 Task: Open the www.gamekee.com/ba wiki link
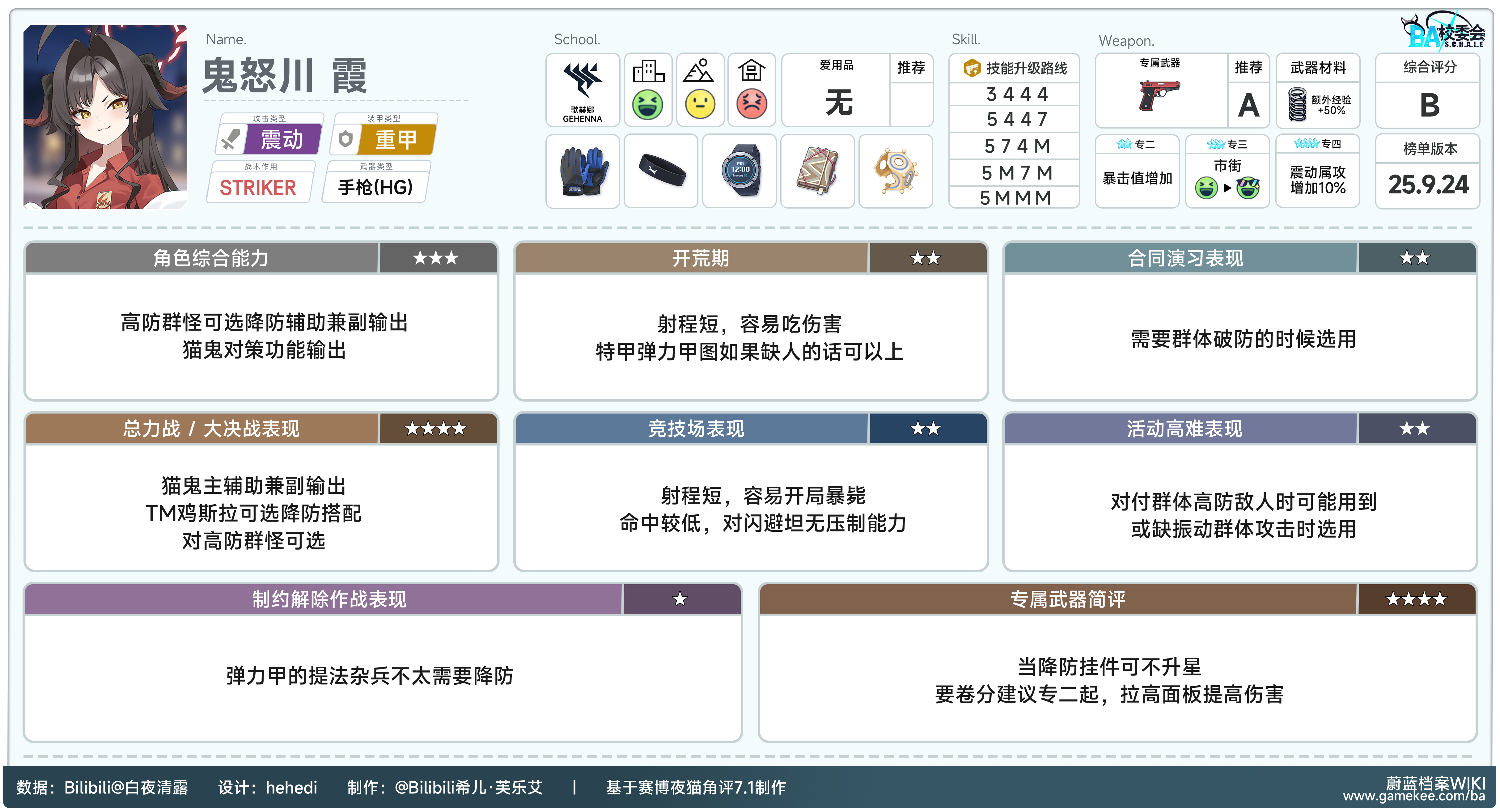click(x=1414, y=796)
